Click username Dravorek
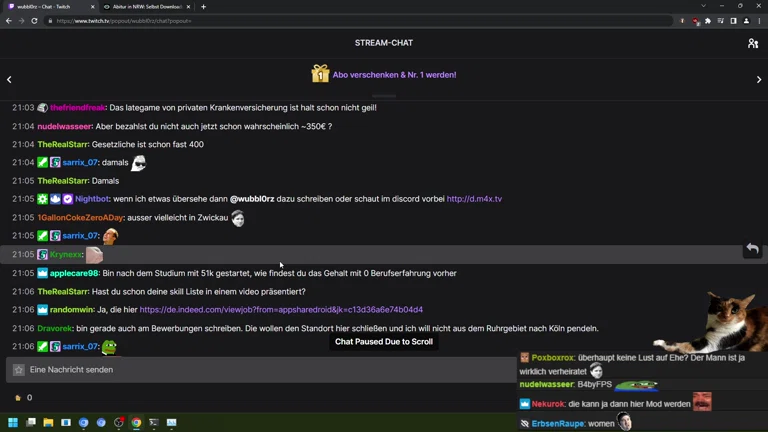Viewport: 768px width, 432px height. 55,328
